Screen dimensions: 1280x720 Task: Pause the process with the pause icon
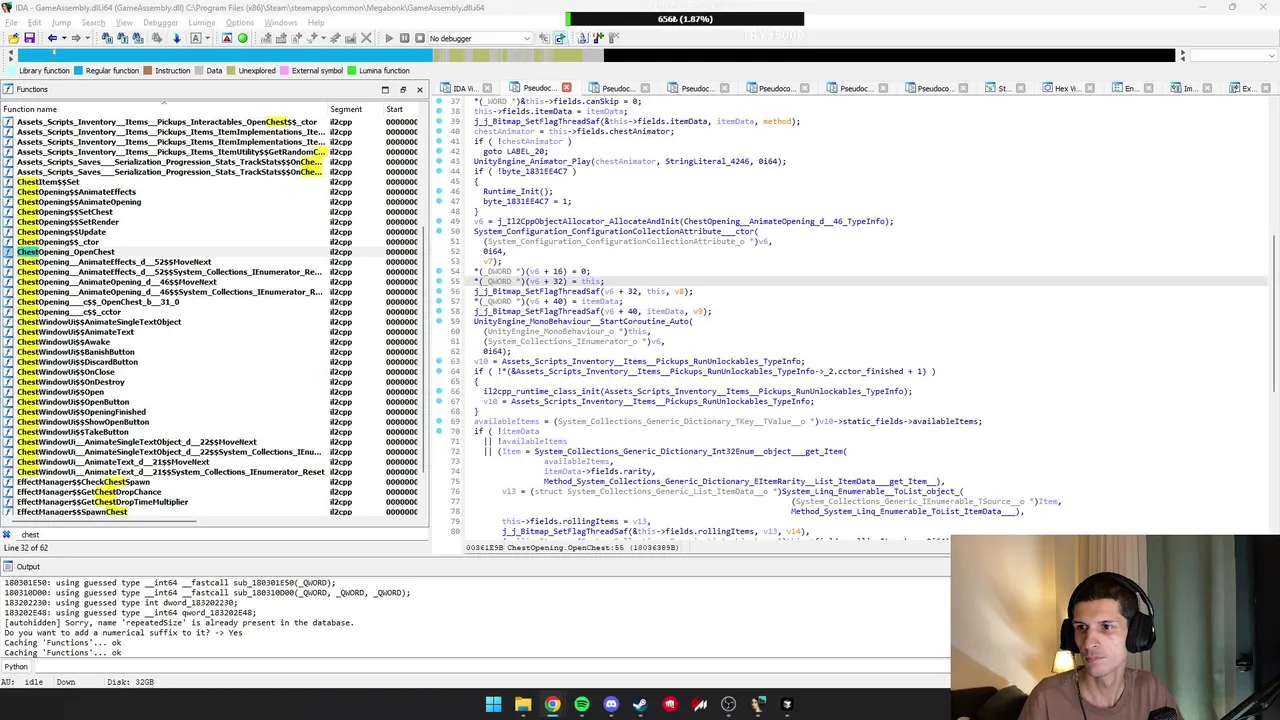tap(405, 38)
